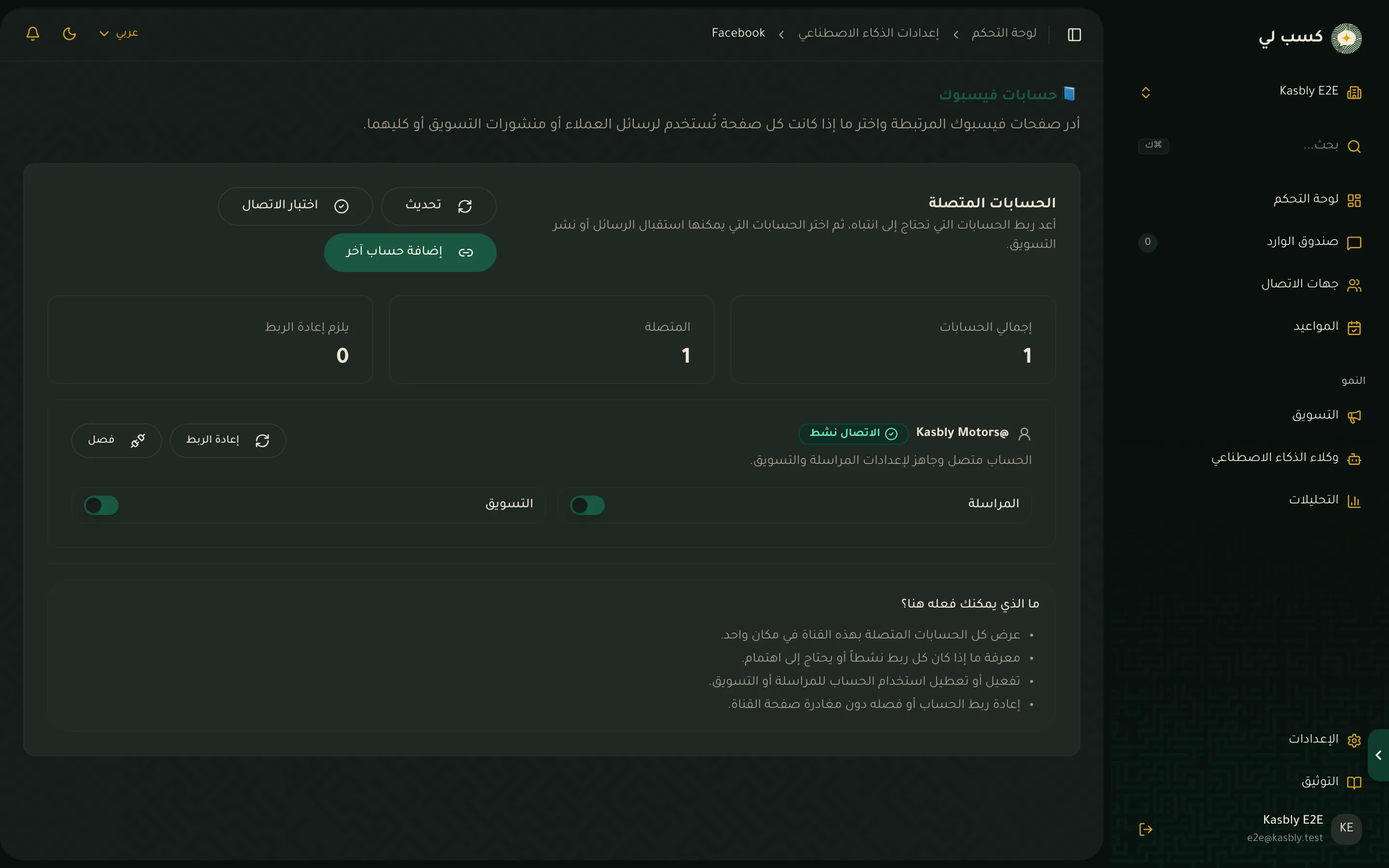Image resolution: width=1389 pixels, height=868 pixels.
Task: Click the building icon beside Kasbly E2E
Action: (1354, 93)
